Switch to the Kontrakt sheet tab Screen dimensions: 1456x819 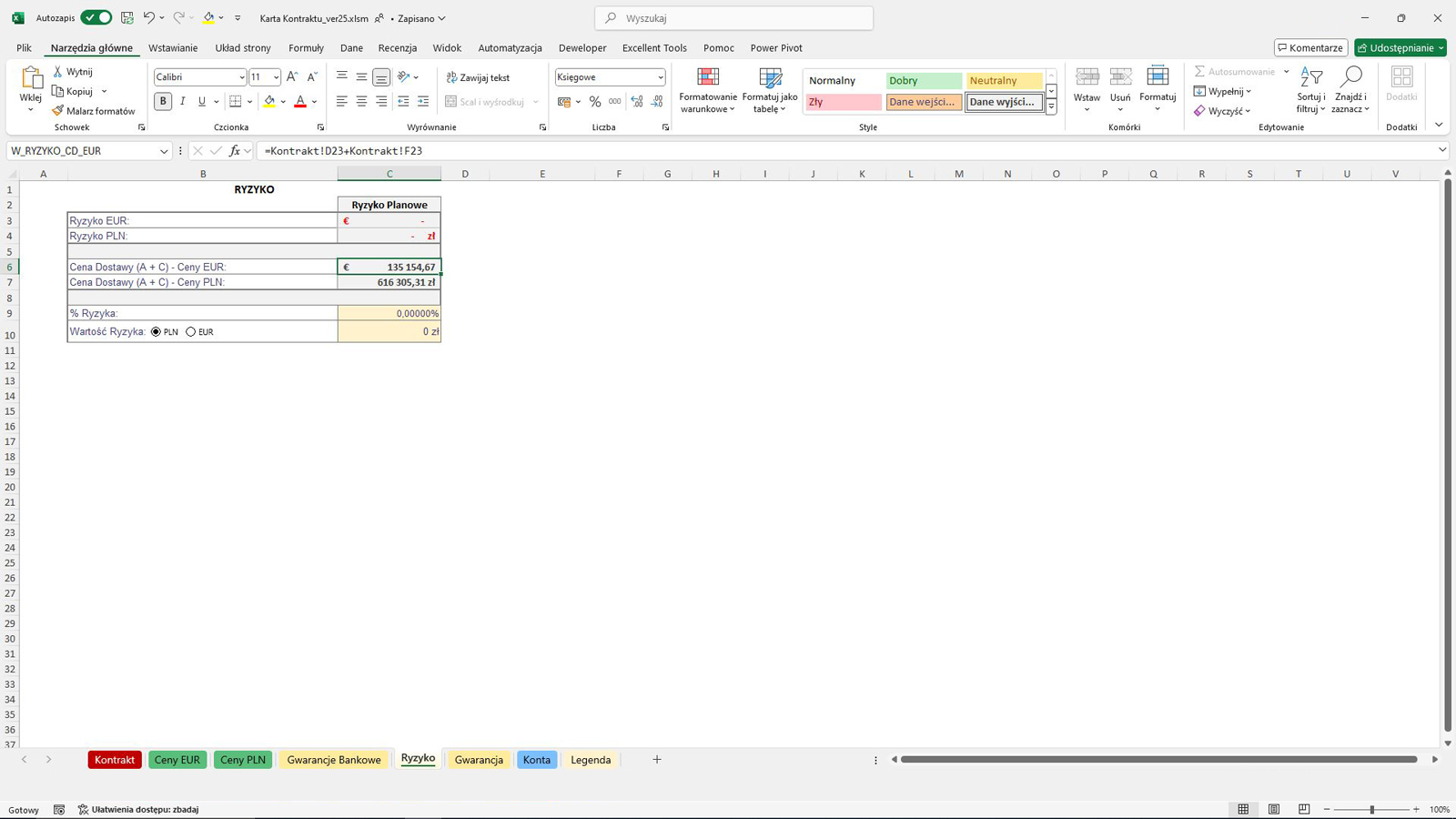[115, 760]
